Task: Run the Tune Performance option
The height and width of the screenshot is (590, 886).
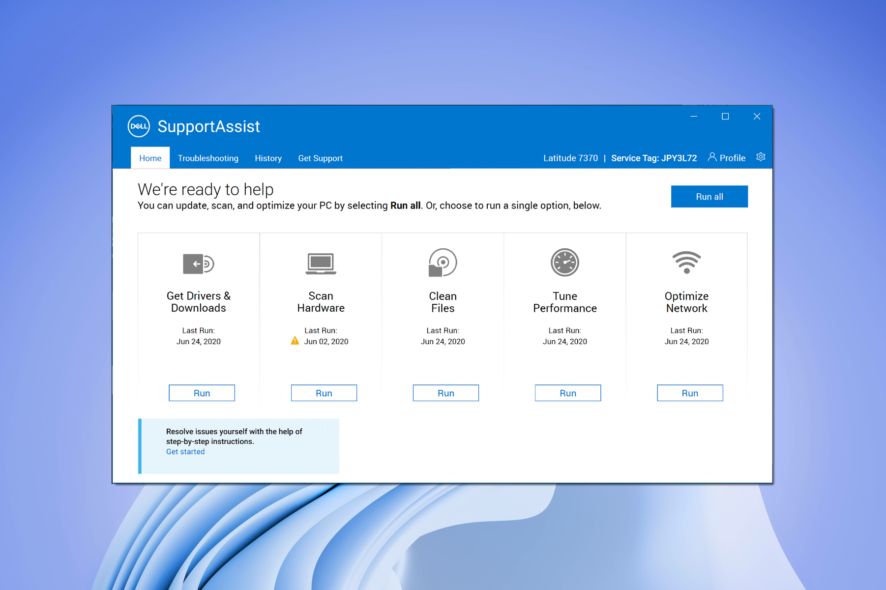Action: [568, 393]
